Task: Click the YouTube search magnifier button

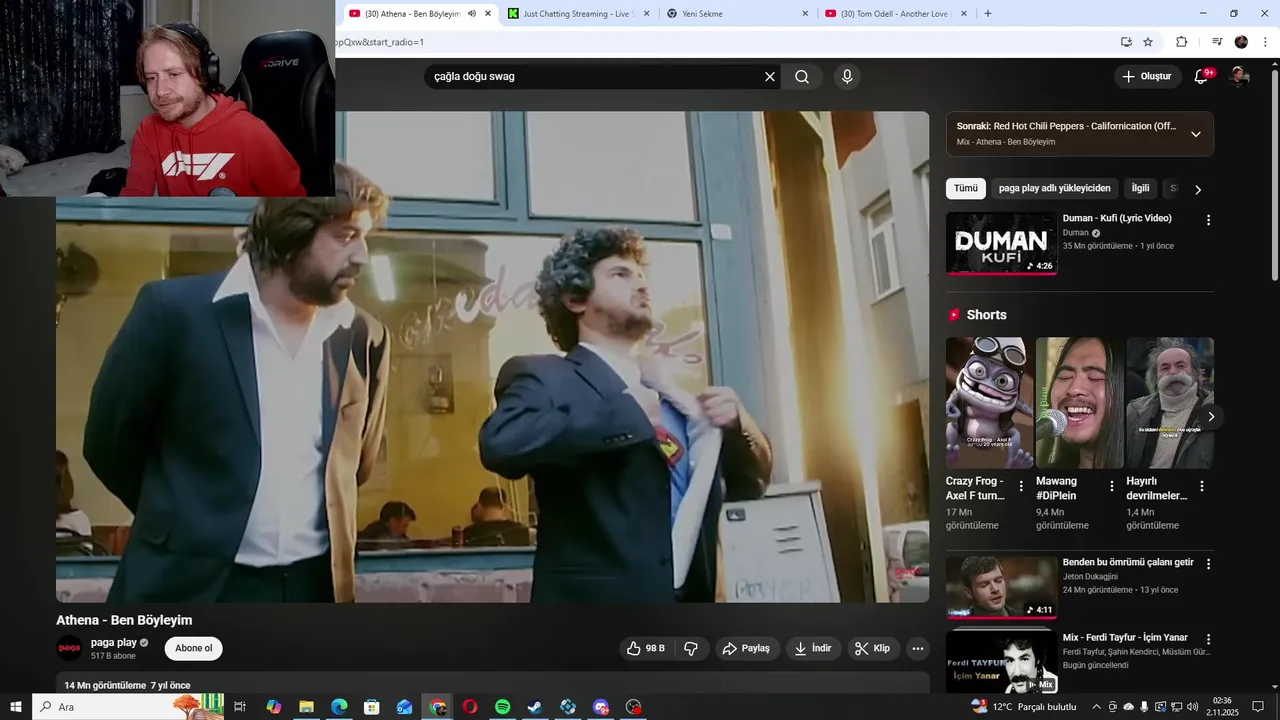Action: pos(802,77)
